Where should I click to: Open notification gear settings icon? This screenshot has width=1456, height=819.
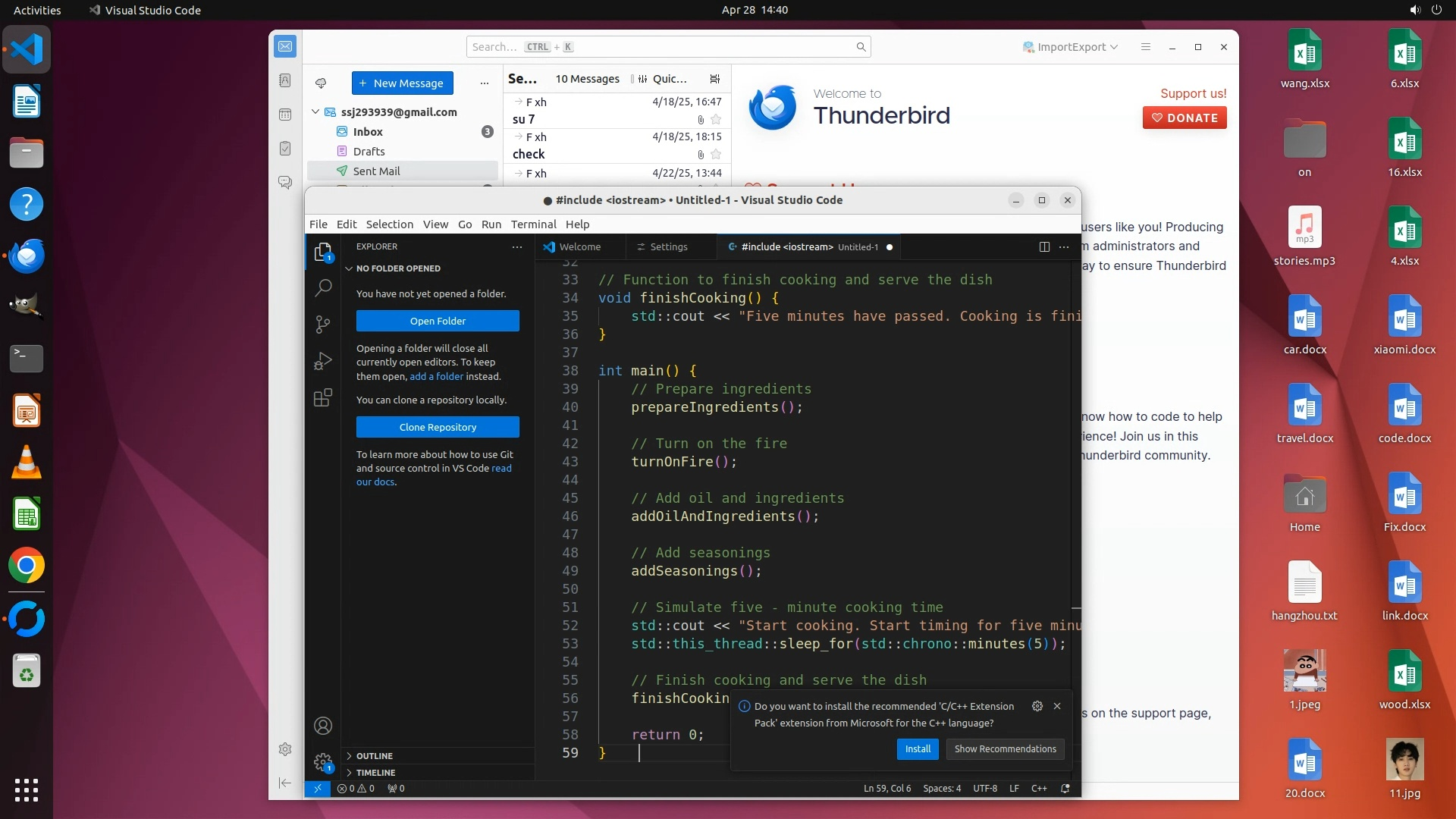(1037, 706)
